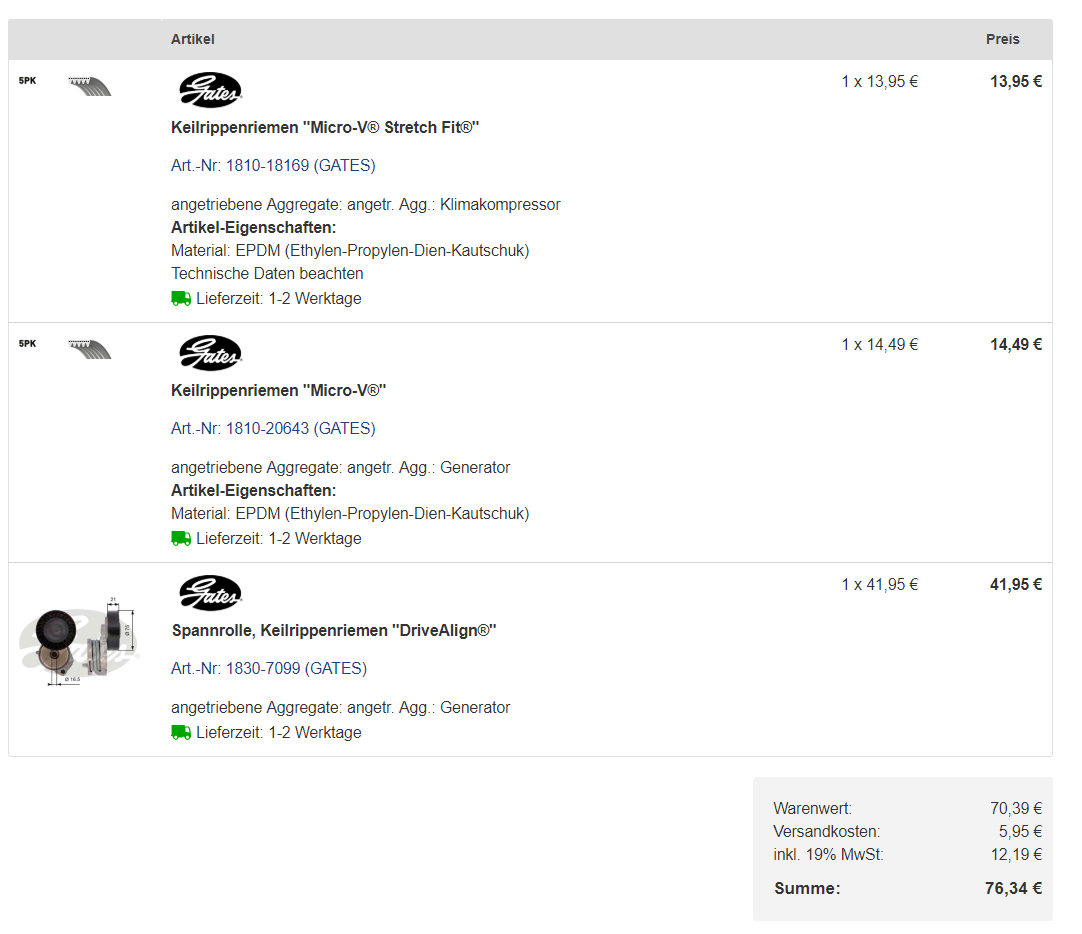This screenshot has width=1082, height=934.
Task: Select the Spannrolle "DriveAlign" product title
Action: coord(334,630)
